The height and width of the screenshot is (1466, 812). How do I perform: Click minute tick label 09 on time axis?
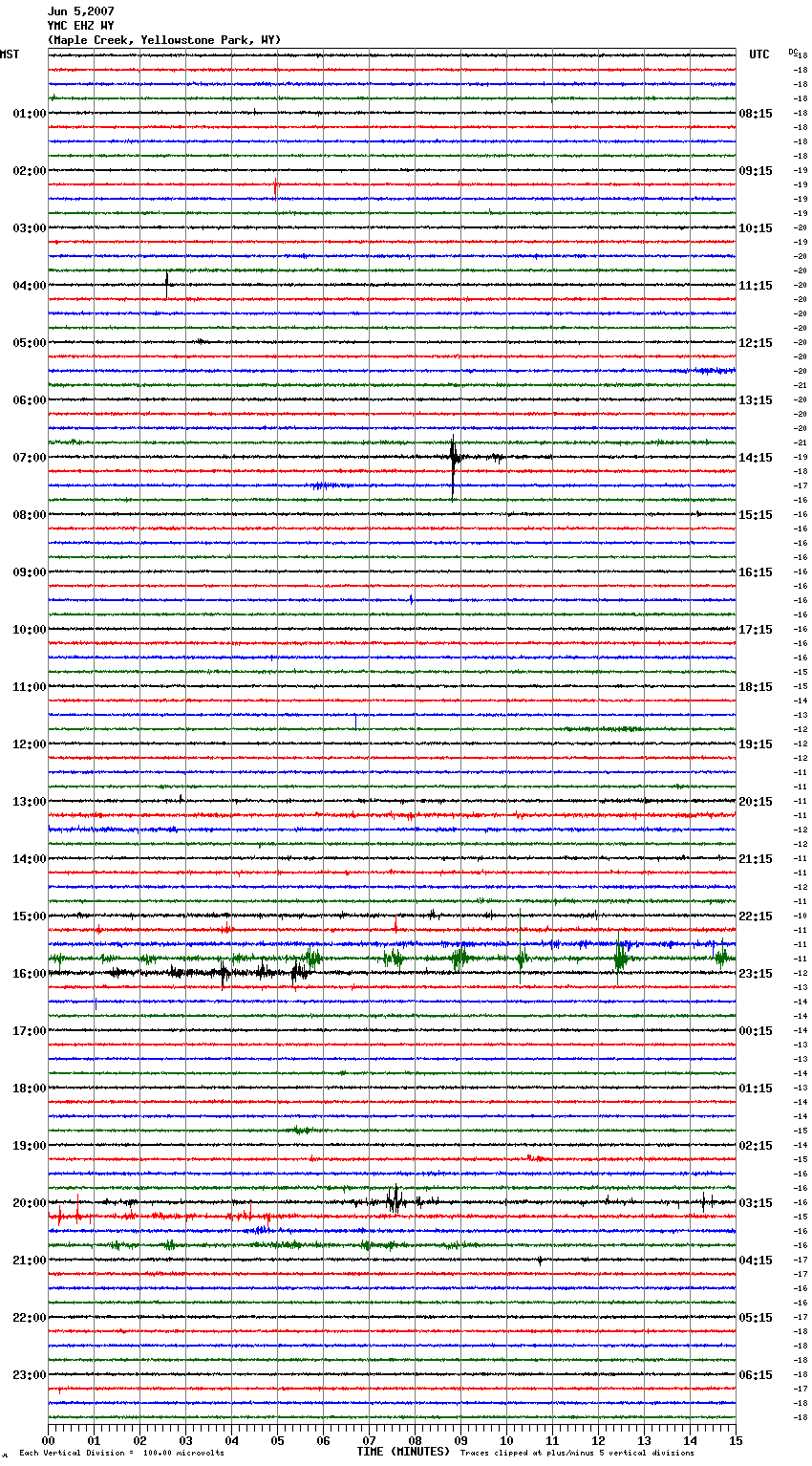(460, 1440)
